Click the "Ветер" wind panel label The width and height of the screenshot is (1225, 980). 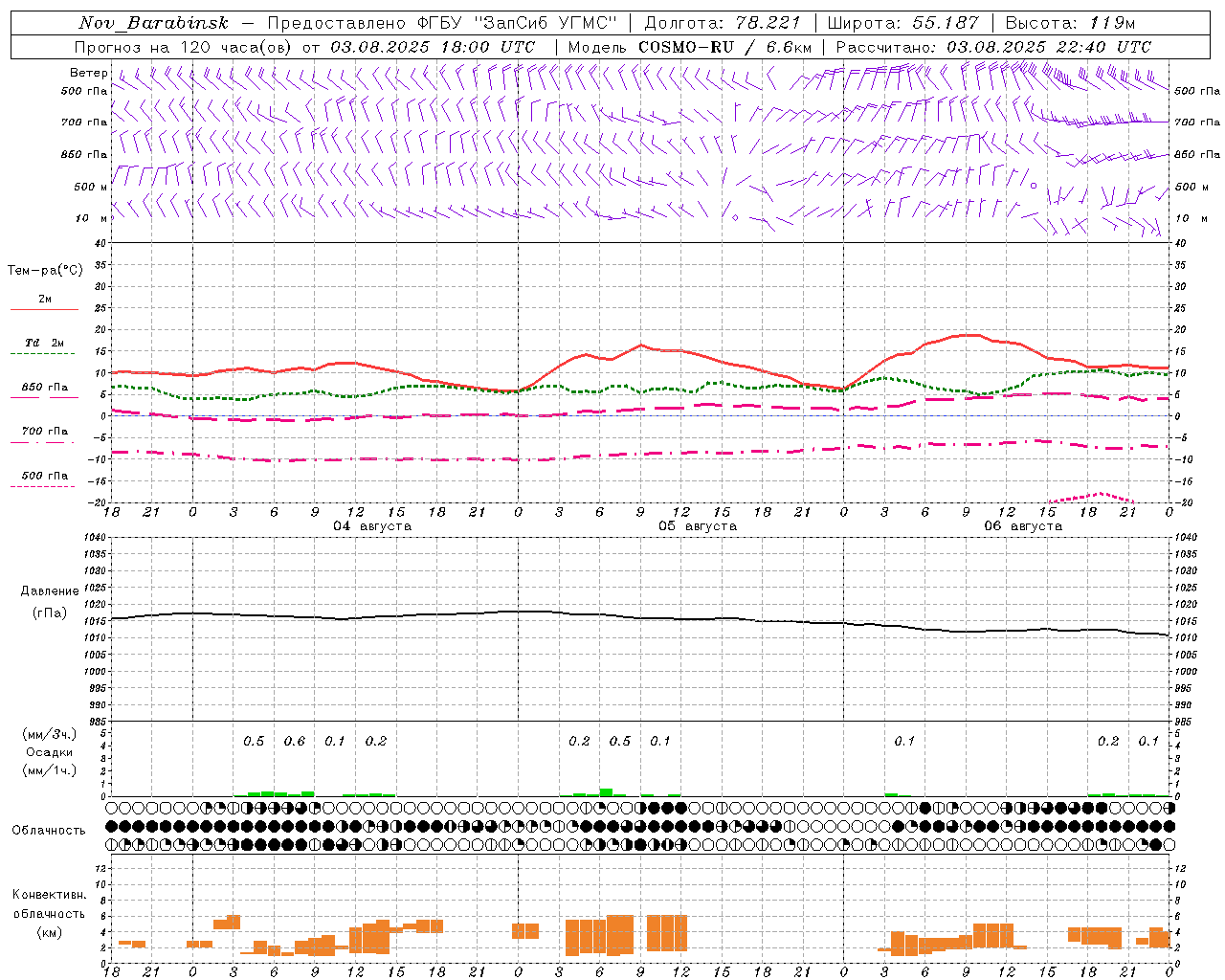click(89, 73)
